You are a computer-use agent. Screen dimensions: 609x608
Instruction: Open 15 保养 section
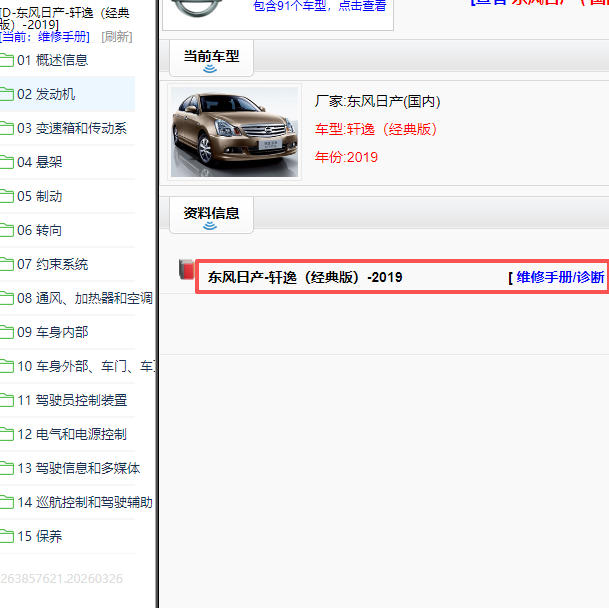[39, 536]
